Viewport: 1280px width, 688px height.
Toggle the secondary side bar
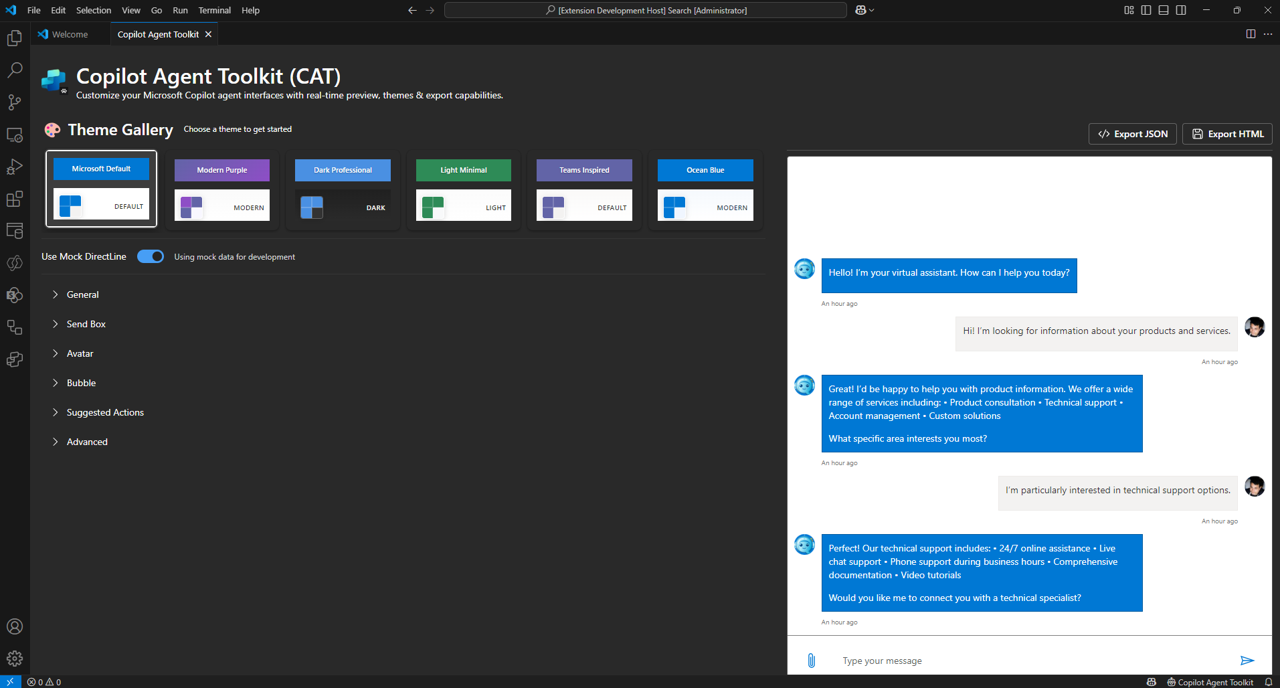click(1181, 10)
